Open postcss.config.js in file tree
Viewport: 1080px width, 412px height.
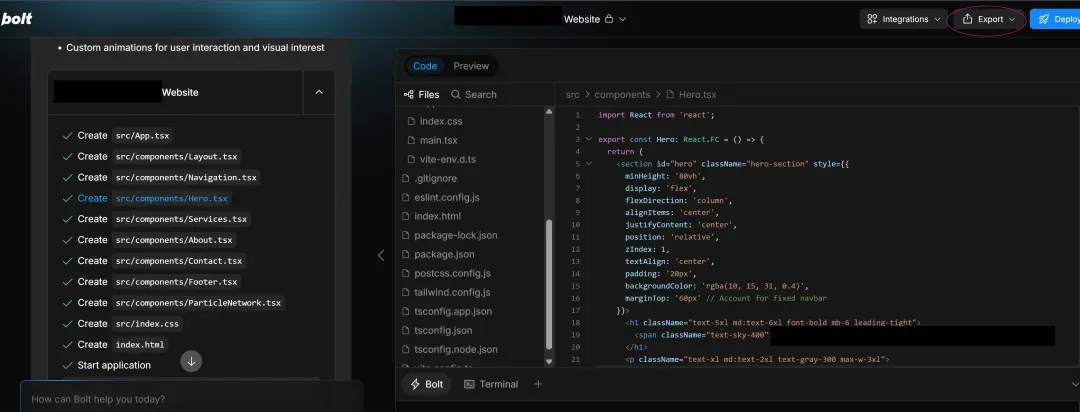(452, 274)
